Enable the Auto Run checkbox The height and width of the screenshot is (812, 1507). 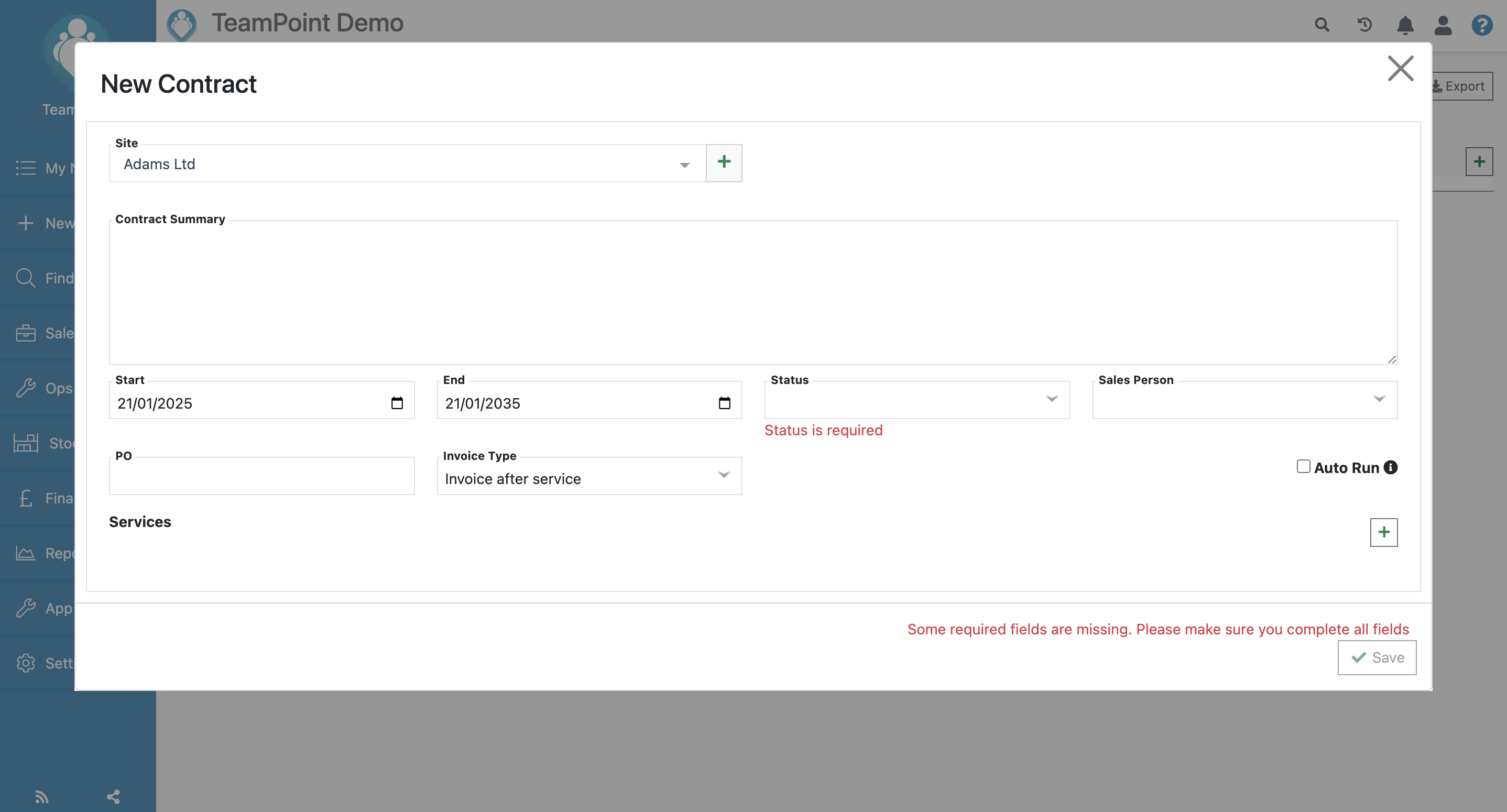(1303, 466)
